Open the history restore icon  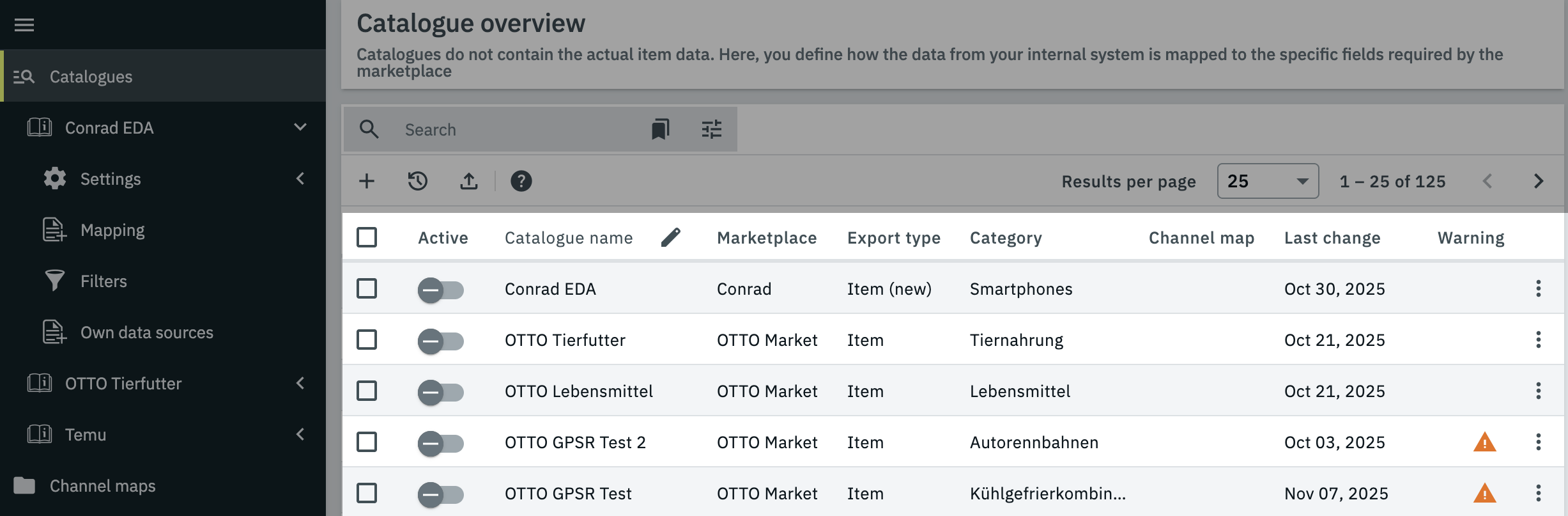(x=418, y=181)
